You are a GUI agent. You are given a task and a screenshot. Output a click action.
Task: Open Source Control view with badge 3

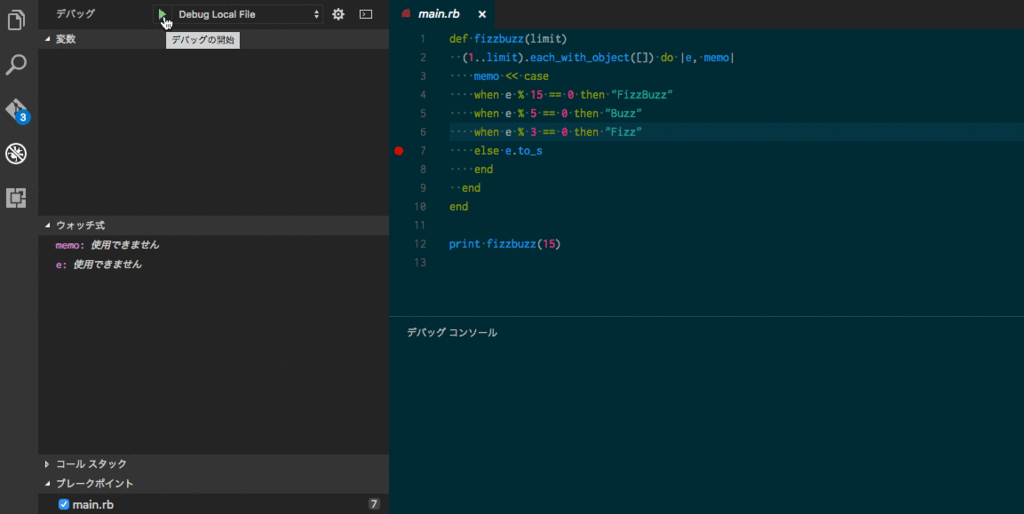17,110
